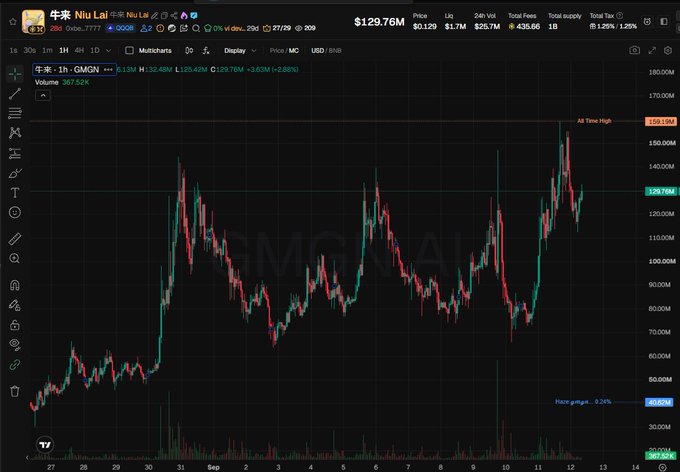Click the orange warning circle icon

[x=160, y=28]
